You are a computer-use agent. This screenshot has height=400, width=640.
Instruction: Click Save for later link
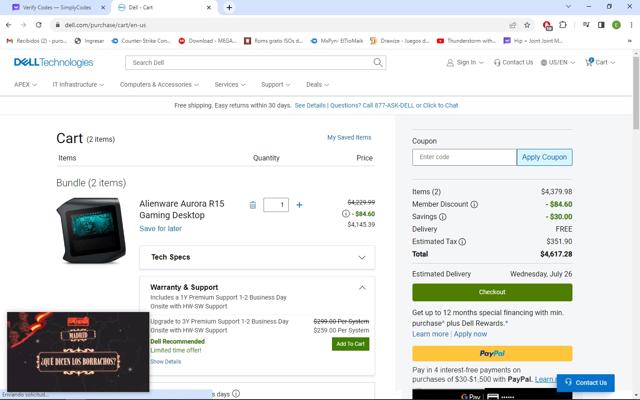tap(160, 229)
